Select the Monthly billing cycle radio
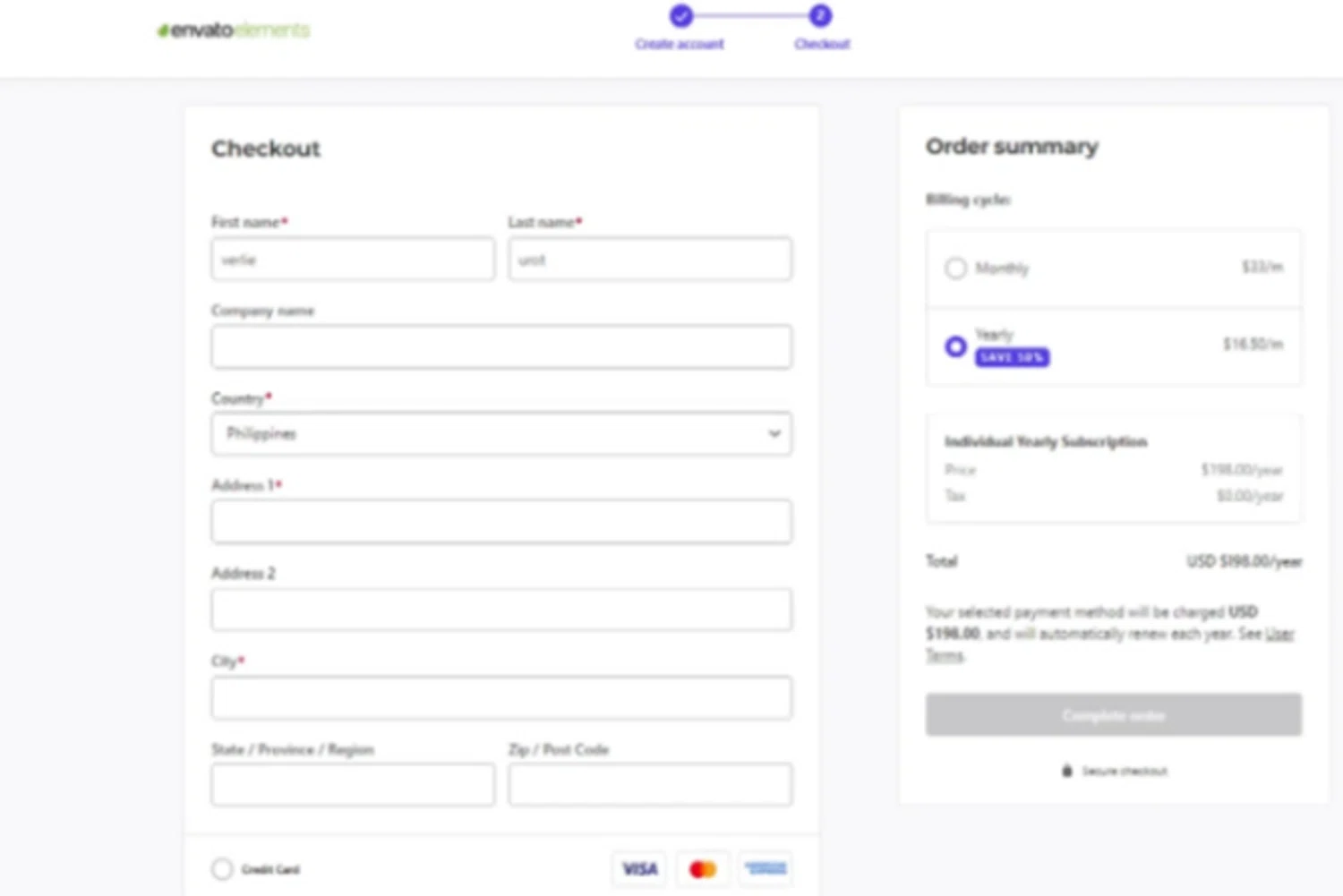 955,268
